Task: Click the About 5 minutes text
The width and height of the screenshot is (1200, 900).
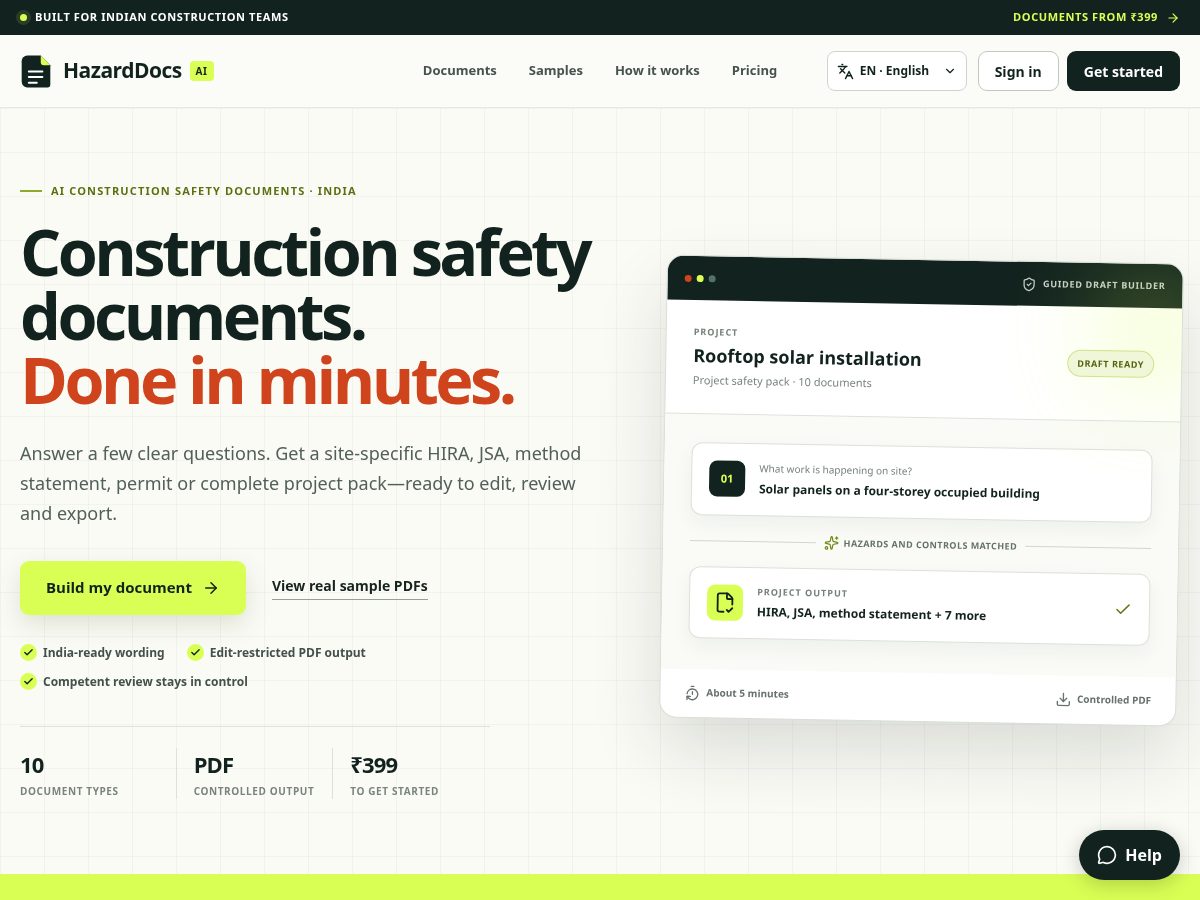Action: click(747, 693)
